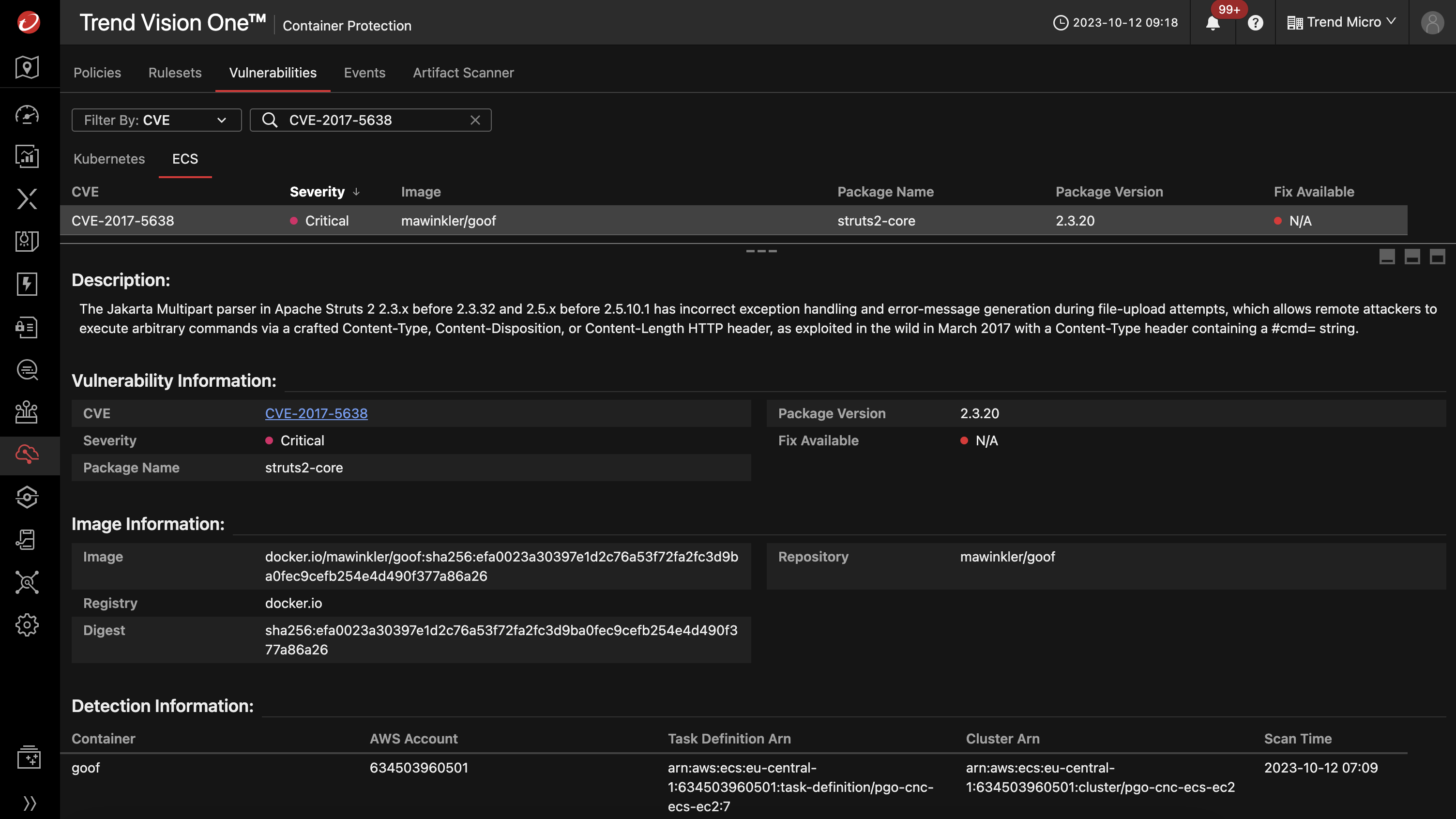Screen dimensions: 1456x819
Task: Click the AWS account 634503960501 cell
Action: coord(419,768)
